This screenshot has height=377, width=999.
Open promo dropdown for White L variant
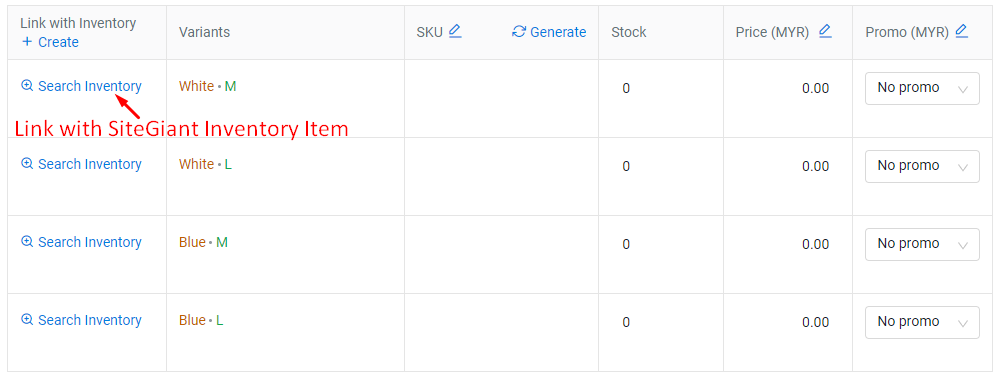tap(922, 167)
